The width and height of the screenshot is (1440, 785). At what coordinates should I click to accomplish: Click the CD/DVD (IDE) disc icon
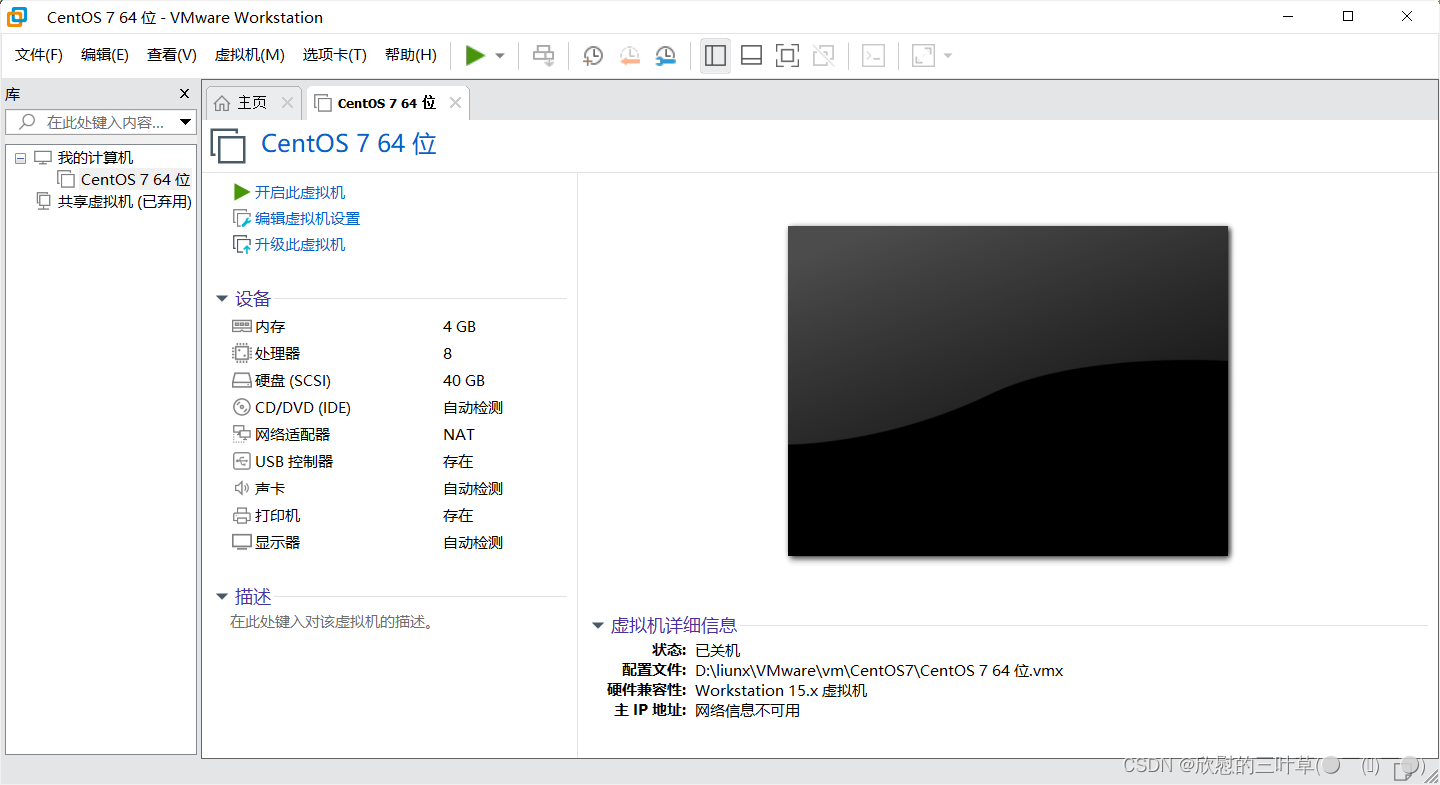point(241,407)
